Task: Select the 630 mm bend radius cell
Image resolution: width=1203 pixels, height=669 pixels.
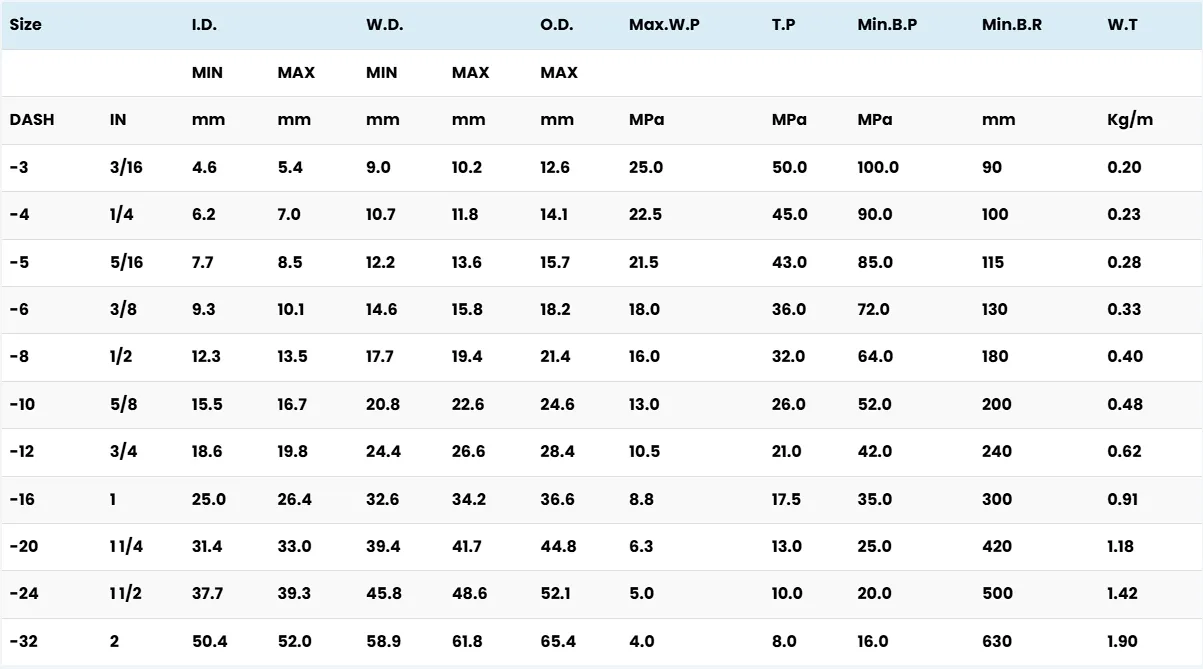Action: 997,641
